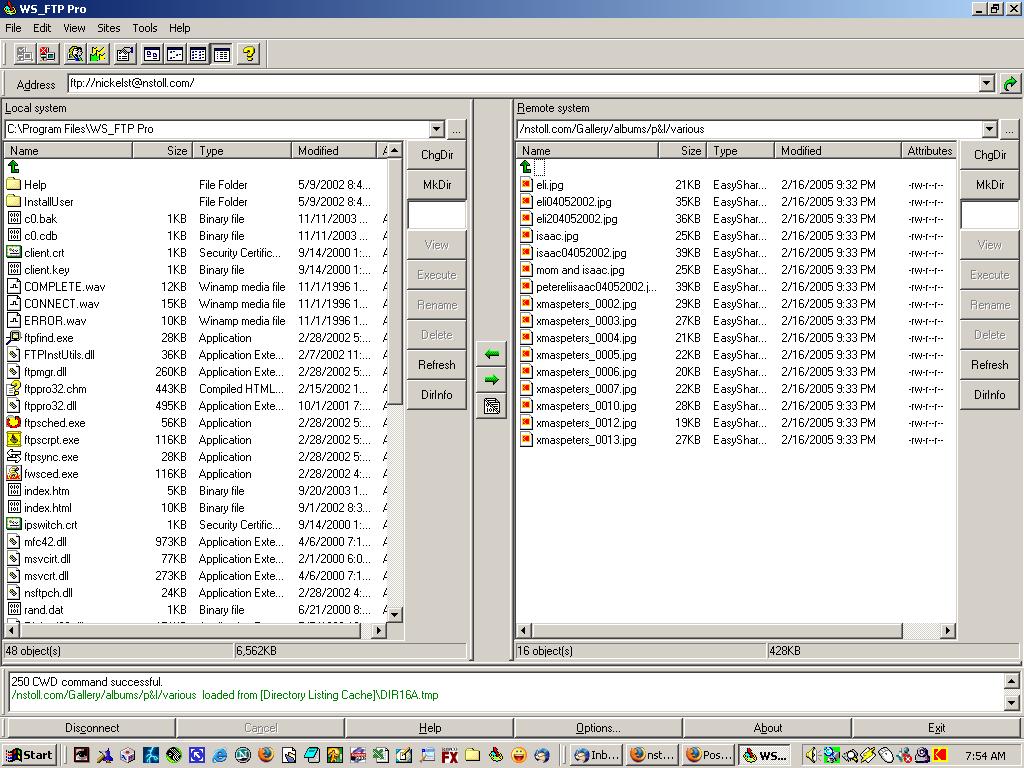Open the Find/search person toolbar icon
The width and height of the screenshot is (1024, 768).
[75, 54]
